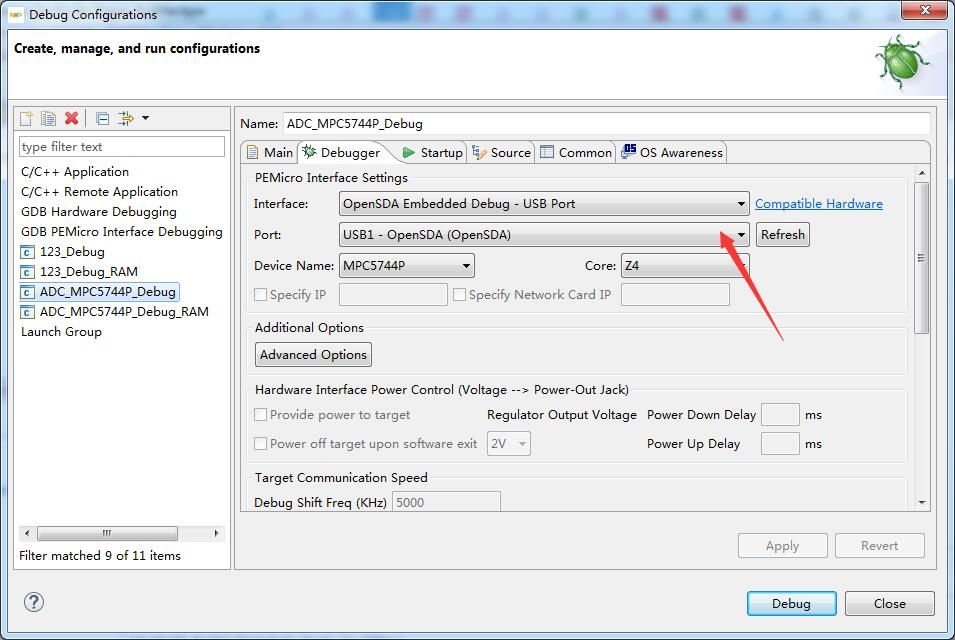Image resolution: width=955 pixels, height=640 pixels.
Task: Click the Specify Network Card IP address field
Action: click(675, 295)
